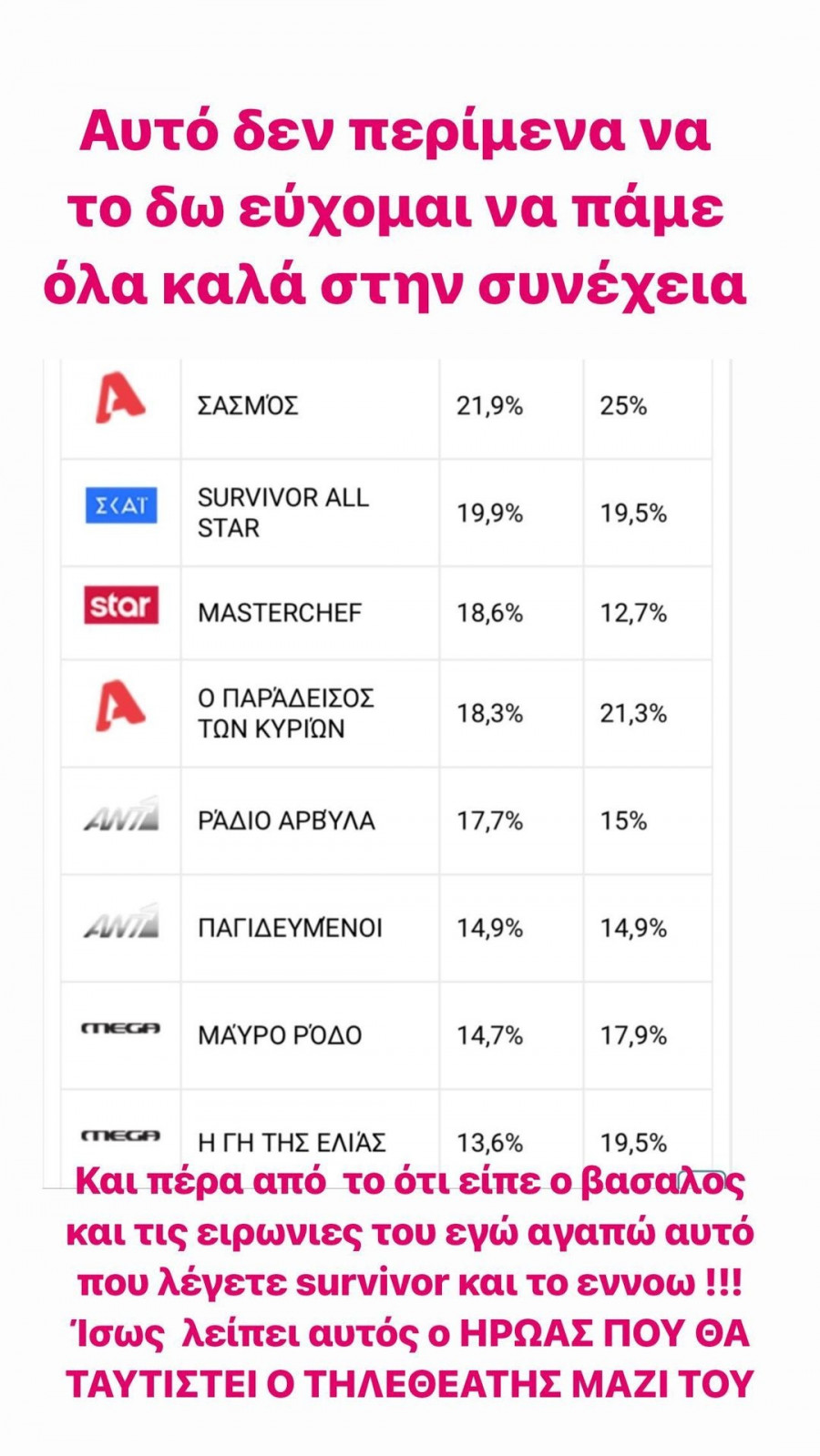Select the MEGA logo beside Η ΓΗ ΤΗΣ ΕΛΙΑΣ

(x=121, y=1135)
